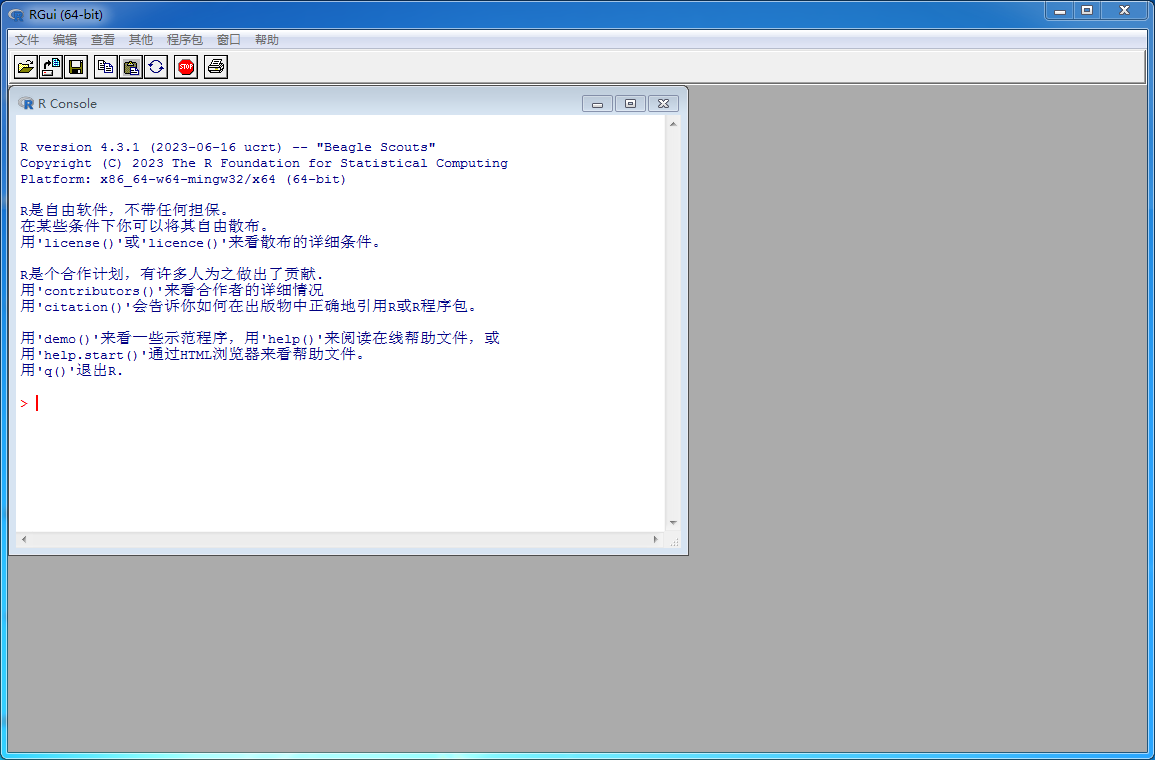Click the 'Copyright (C) 2023' text line
Screen dimensions: 1155x760
pos(264,163)
